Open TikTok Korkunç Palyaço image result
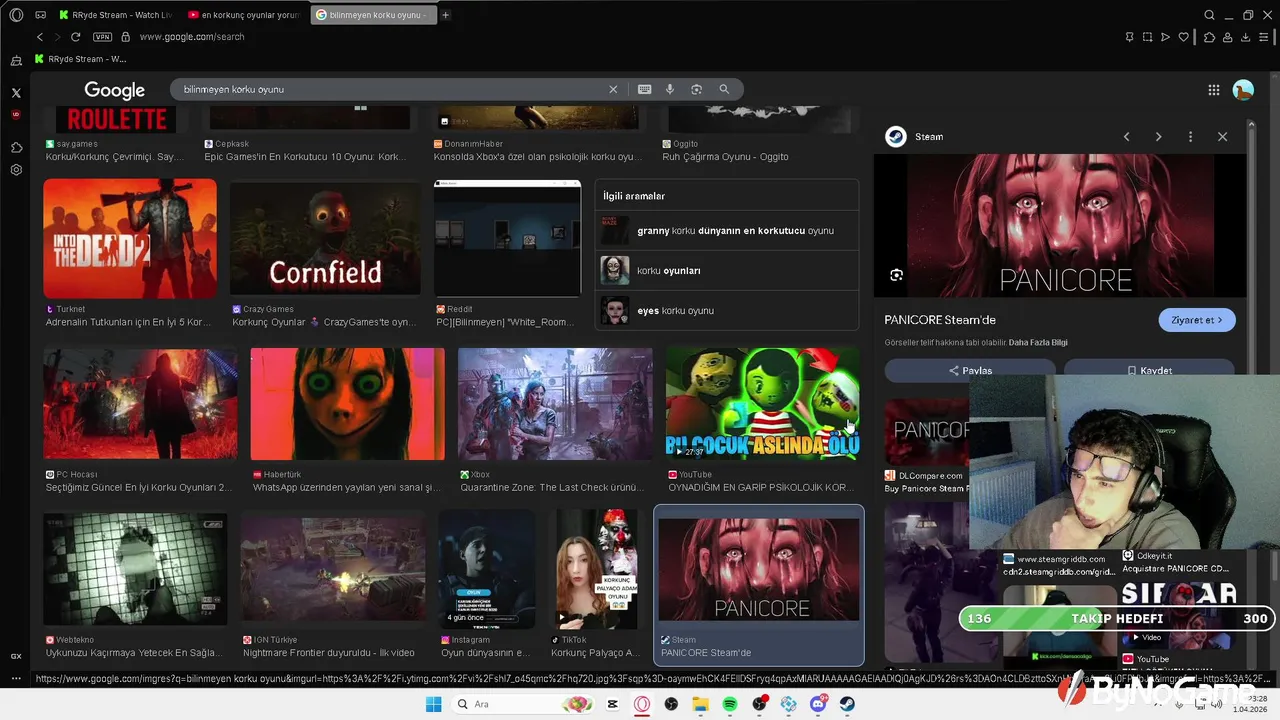This screenshot has height=720, width=1280. coord(597,569)
